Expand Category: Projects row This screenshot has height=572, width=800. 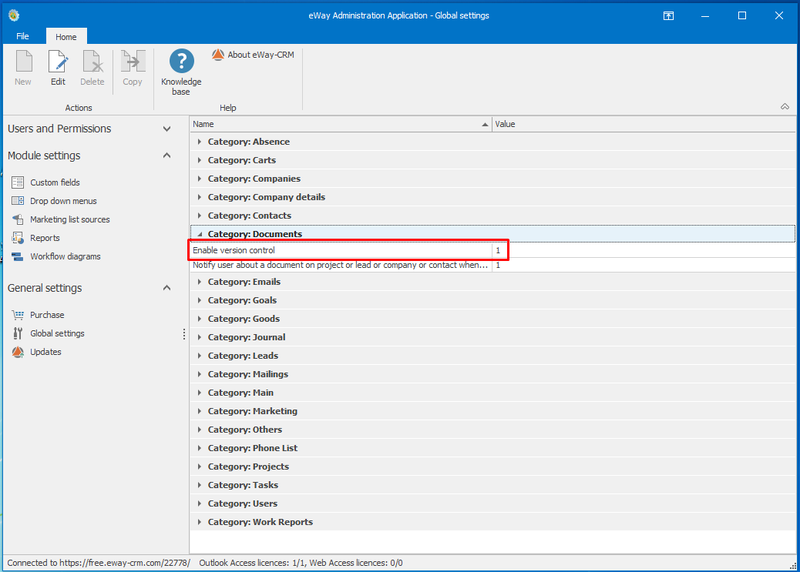click(x=199, y=466)
